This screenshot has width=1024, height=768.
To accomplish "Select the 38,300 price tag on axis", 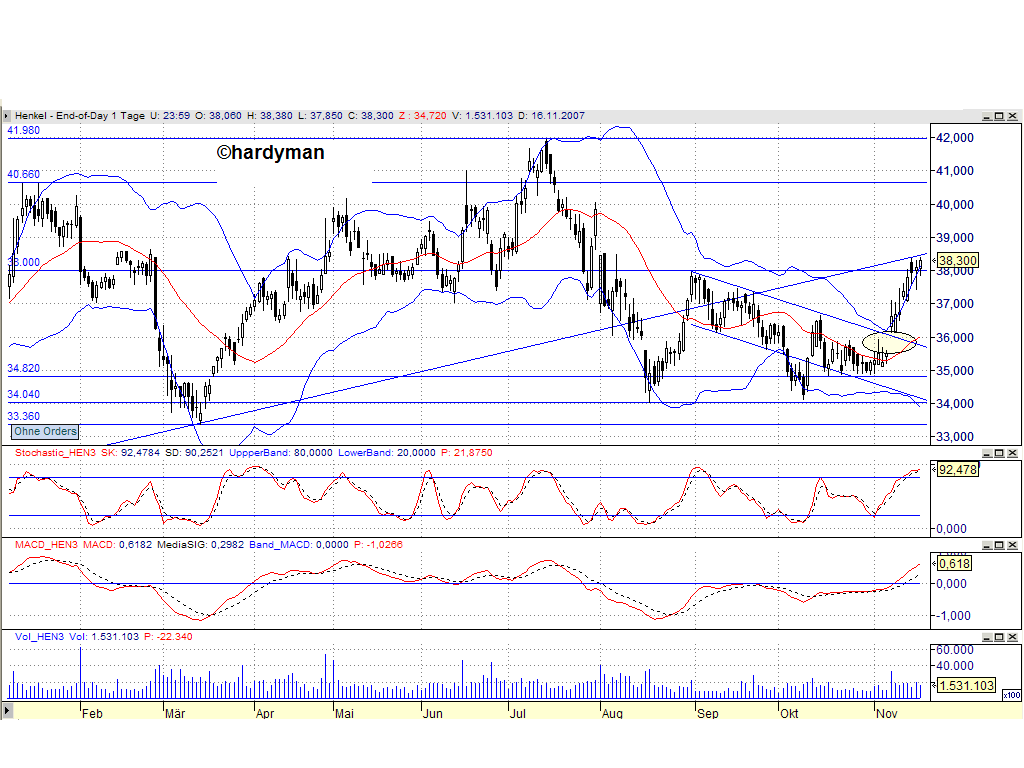I will (x=958, y=260).
